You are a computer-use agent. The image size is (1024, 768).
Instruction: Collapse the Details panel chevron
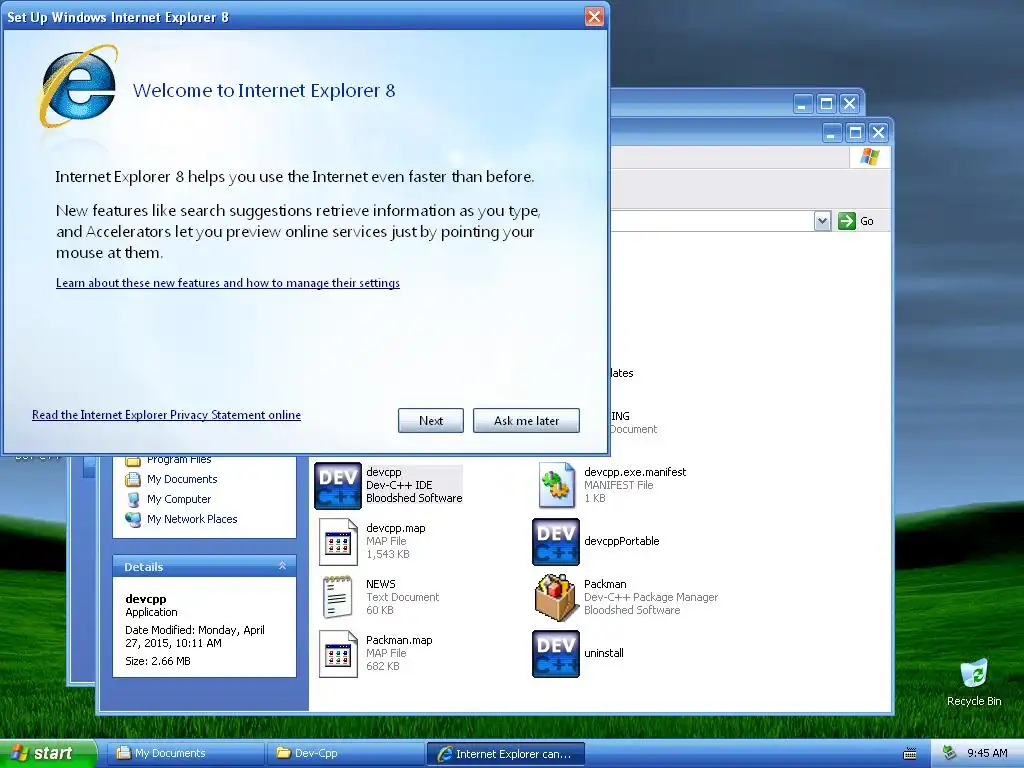pyautogui.click(x=282, y=566)
